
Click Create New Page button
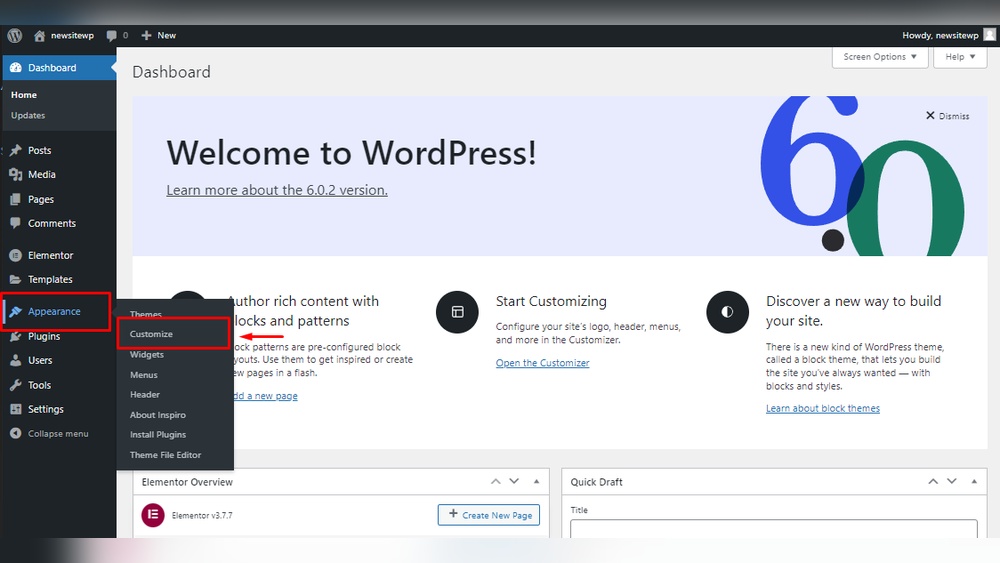[489, 515]
